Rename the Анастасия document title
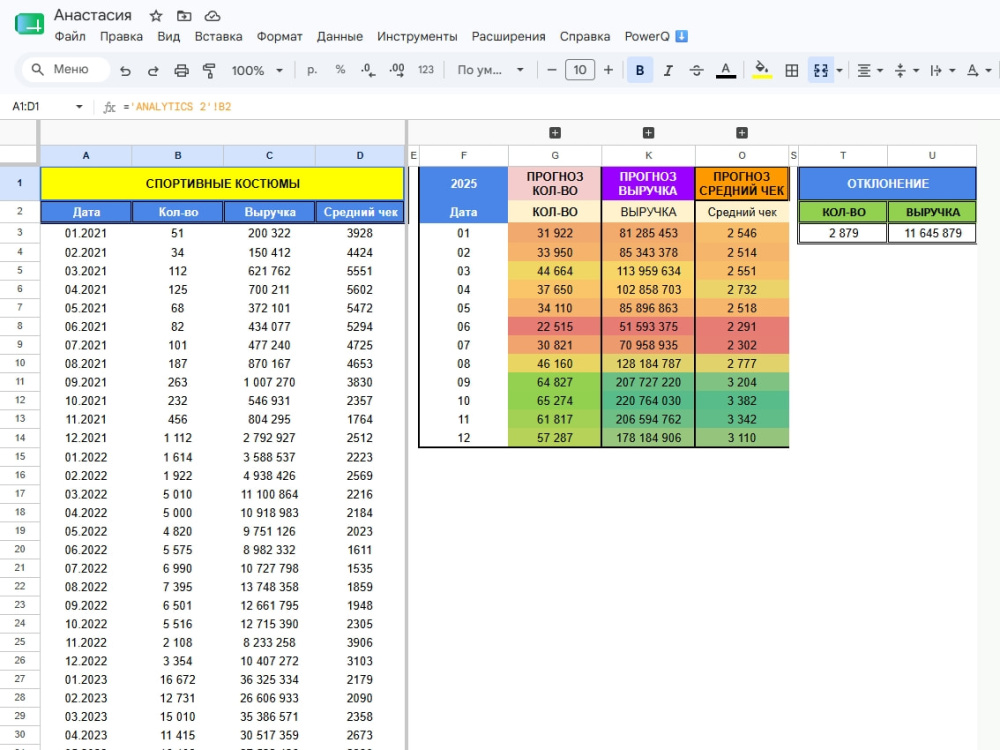 coord(93,15)
